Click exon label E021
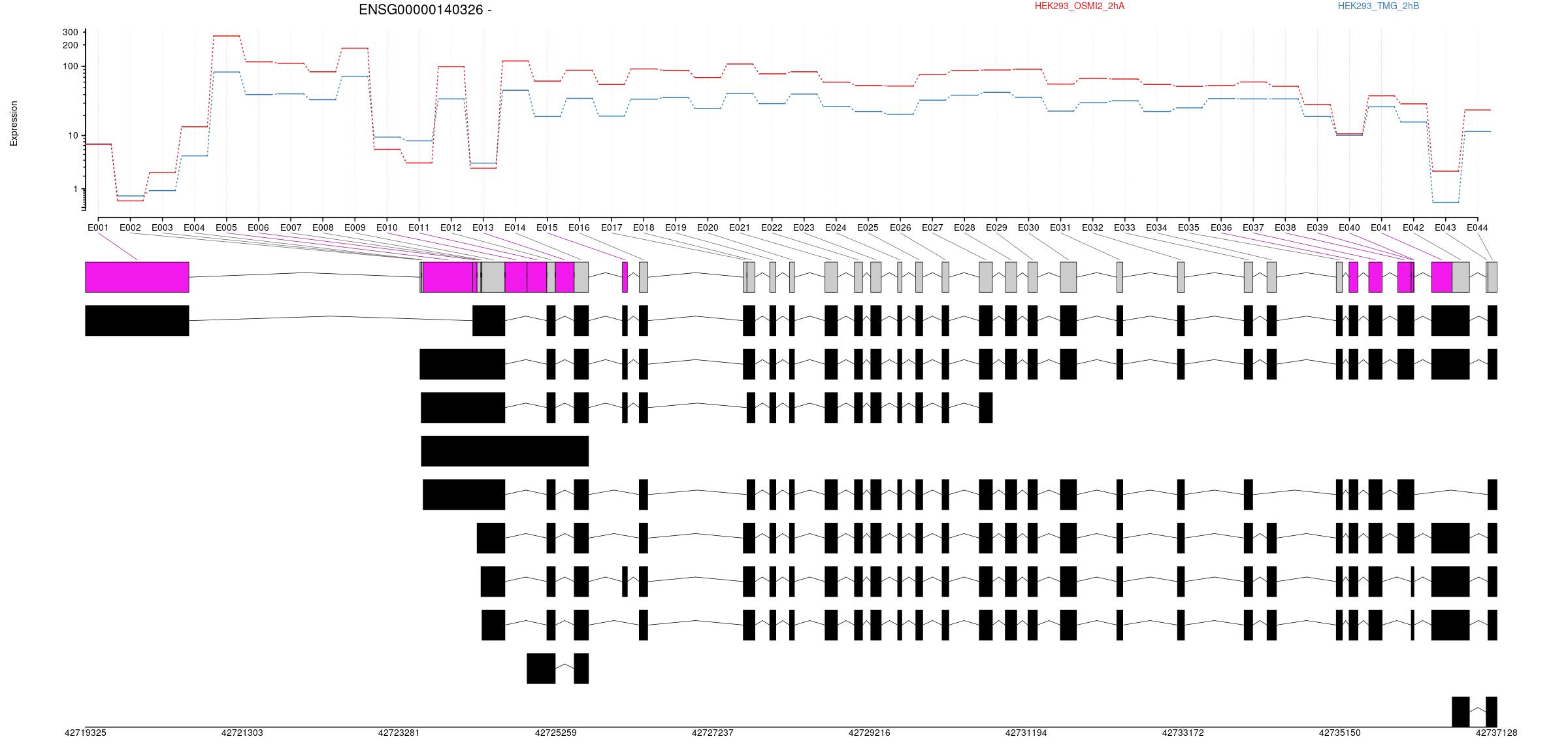The width and height of the screenshot is (1568, 745). point(740,227)
